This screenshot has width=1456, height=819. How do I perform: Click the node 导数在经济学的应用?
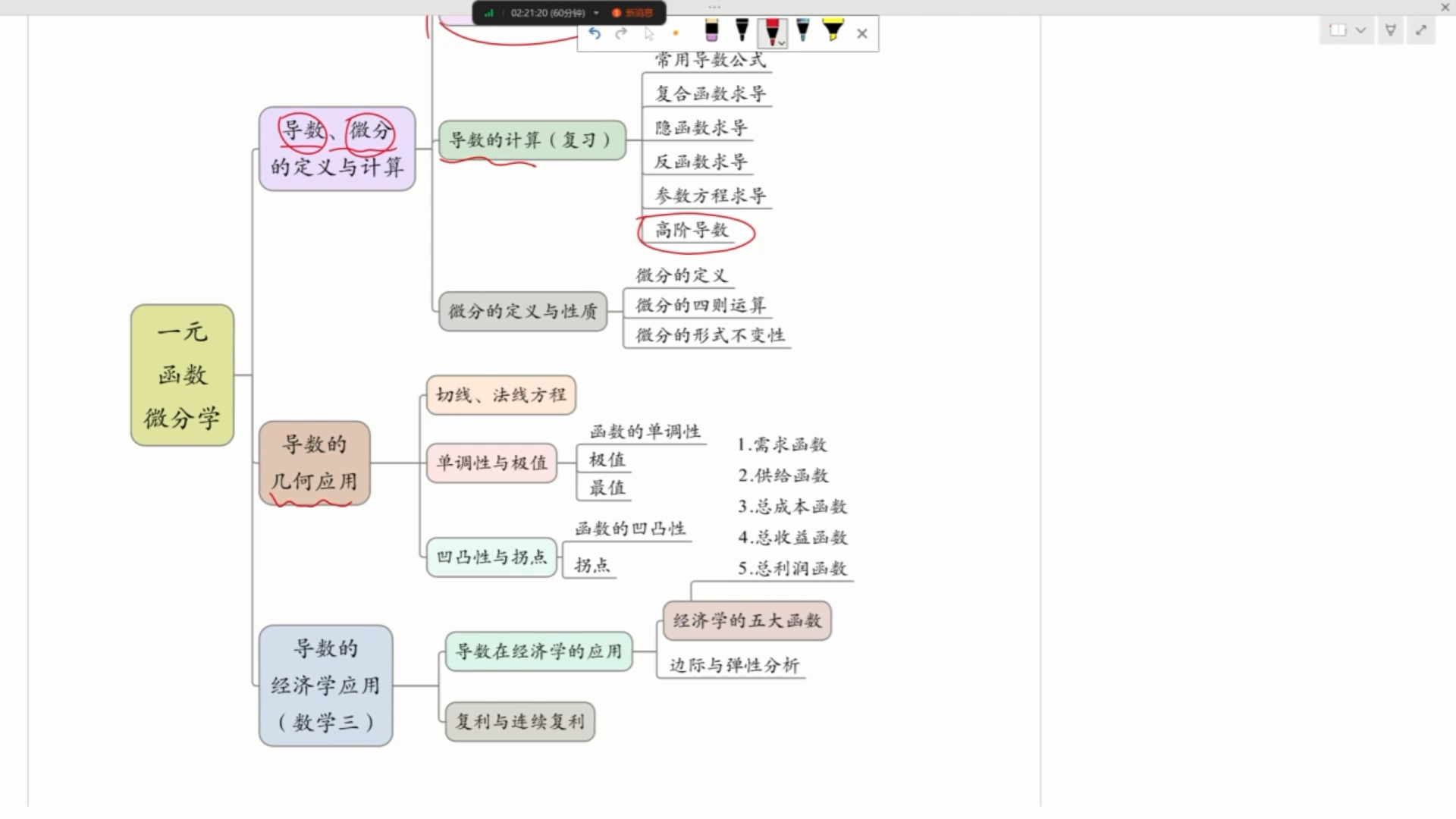pos(538,651)
